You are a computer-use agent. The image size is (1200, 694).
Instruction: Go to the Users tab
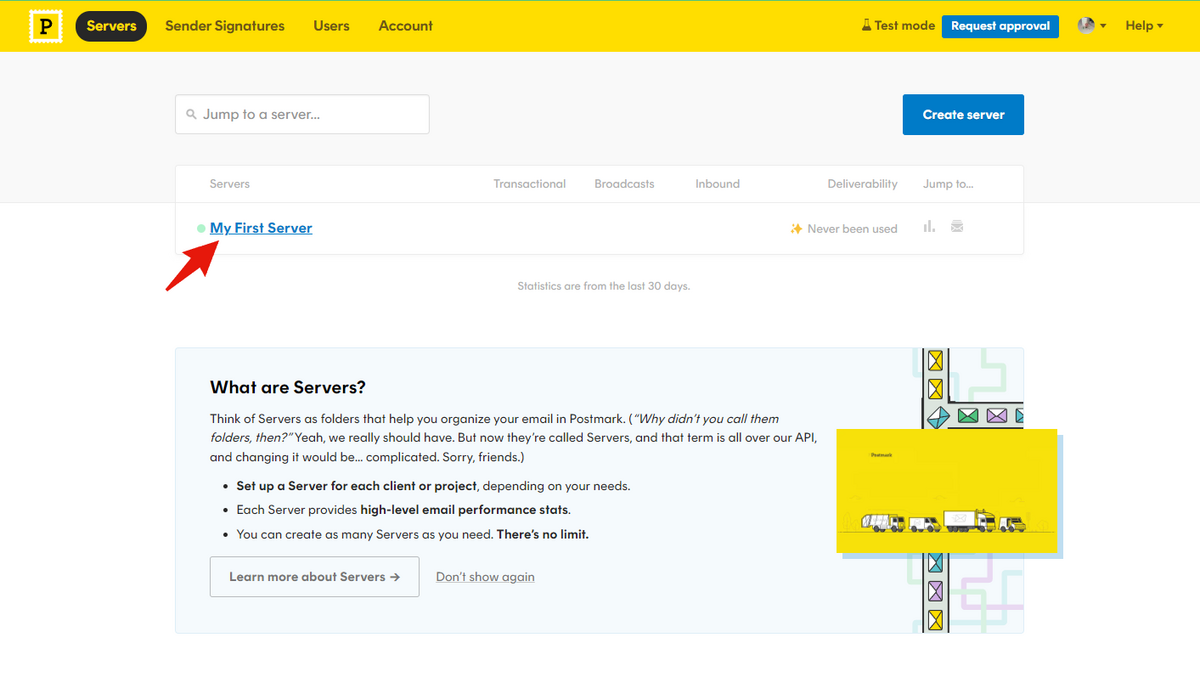[x=331, y=26]
